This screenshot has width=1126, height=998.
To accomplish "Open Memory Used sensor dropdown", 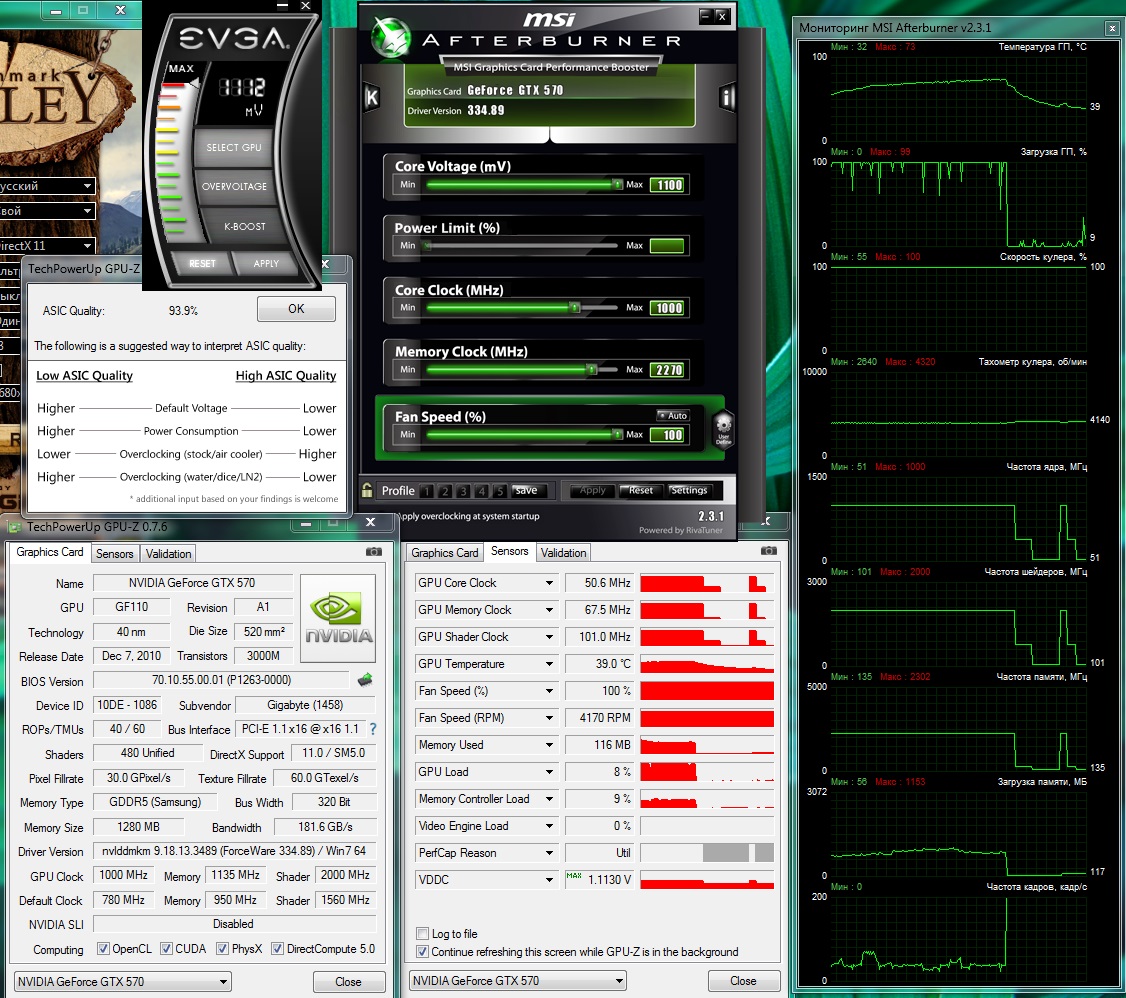I will pos(549,745).
